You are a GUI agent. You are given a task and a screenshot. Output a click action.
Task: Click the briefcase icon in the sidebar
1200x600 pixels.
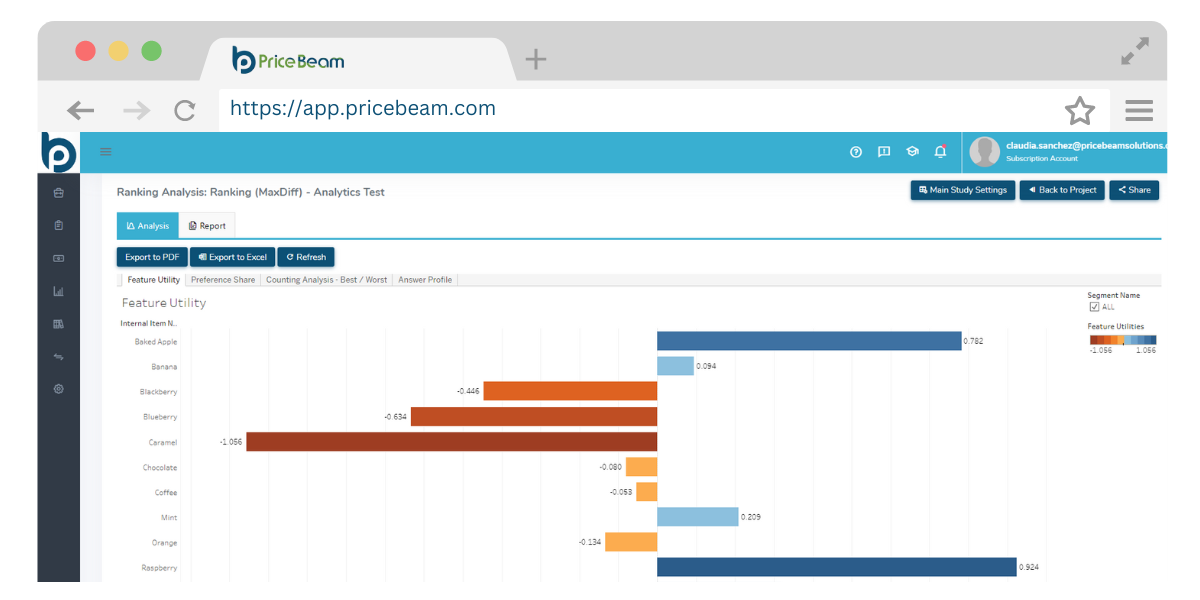point(58,193)
